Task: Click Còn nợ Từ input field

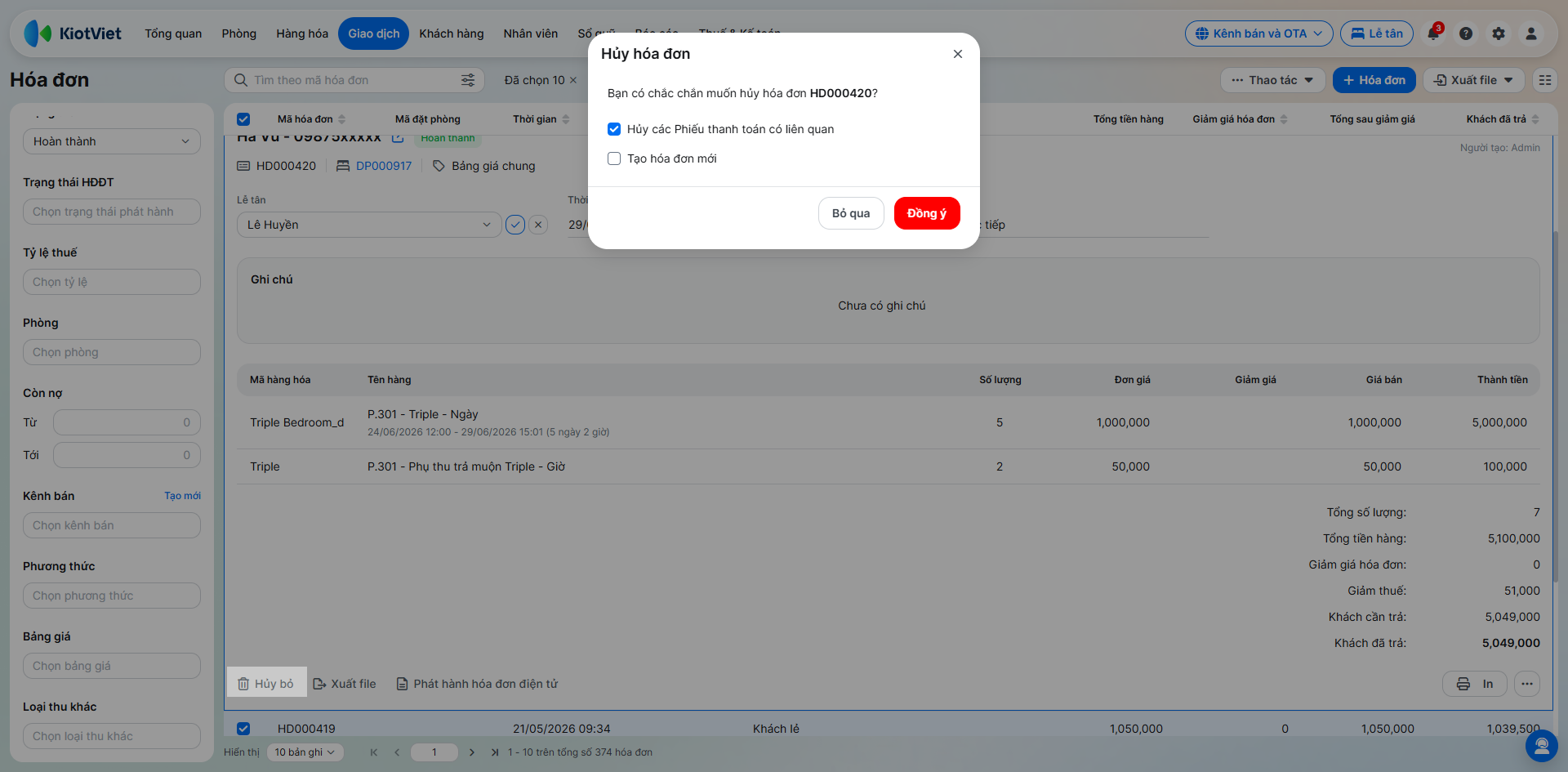Action: [127, 422]
